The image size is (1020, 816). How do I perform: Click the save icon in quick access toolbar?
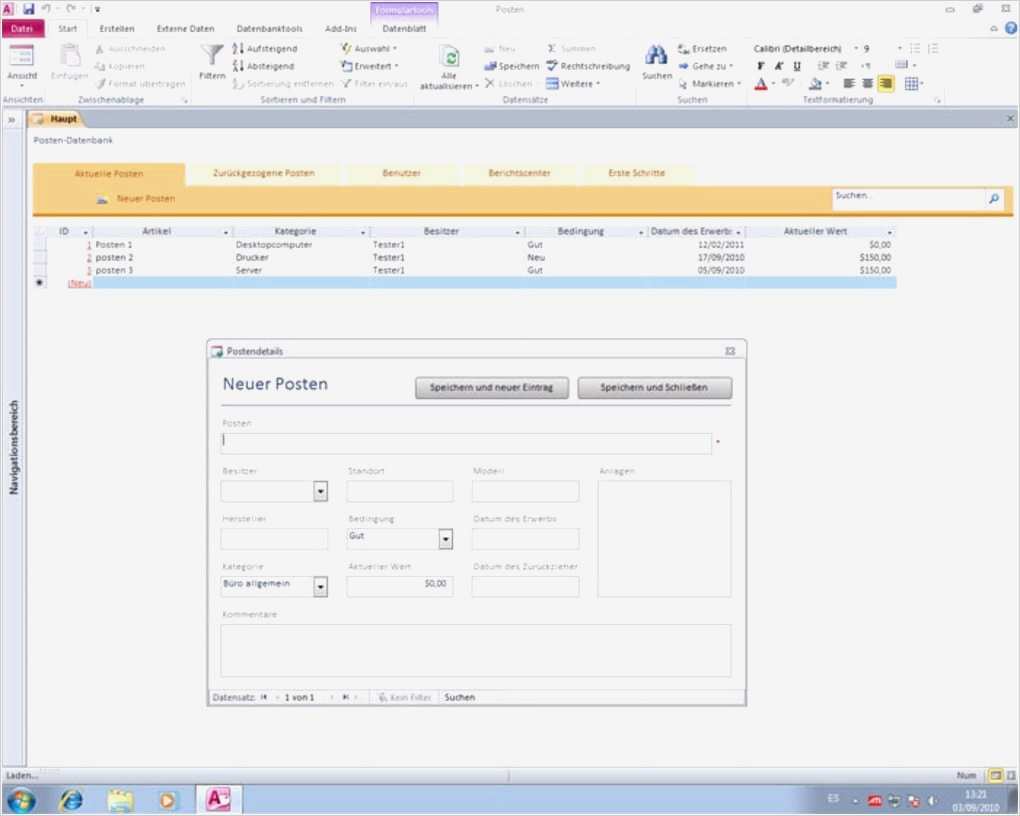(x=28, y=8)
